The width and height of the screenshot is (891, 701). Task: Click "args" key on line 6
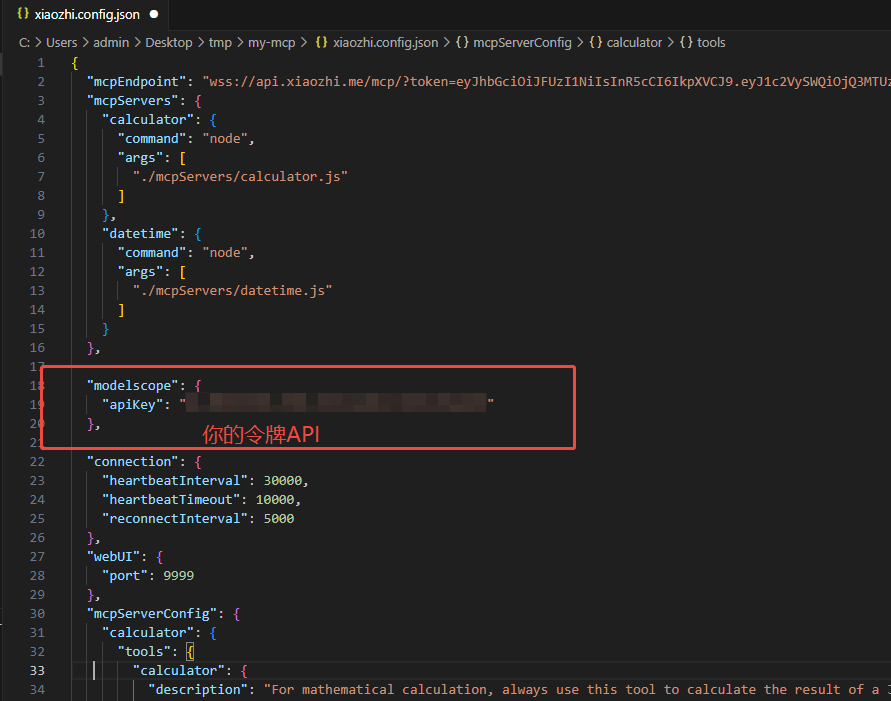[140, 158]
